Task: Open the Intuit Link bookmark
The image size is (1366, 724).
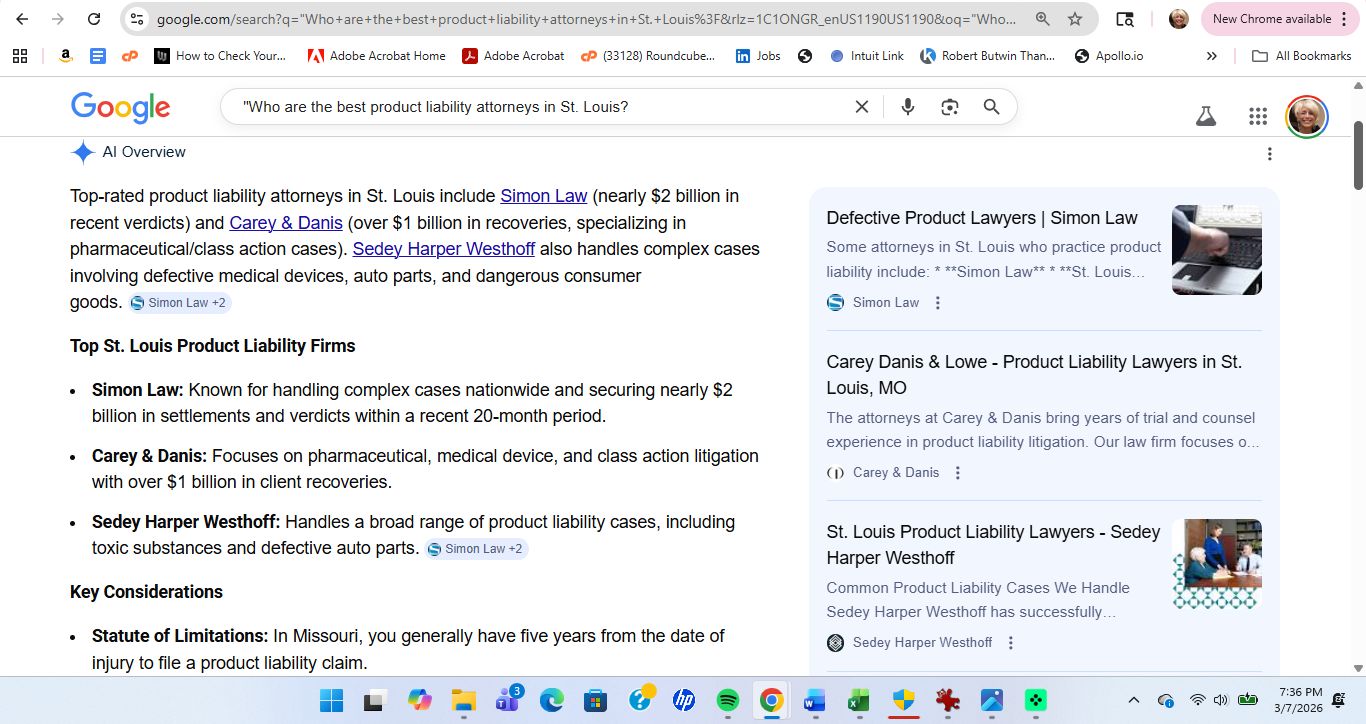Action: pyautogui.click(x=867, y=56)
